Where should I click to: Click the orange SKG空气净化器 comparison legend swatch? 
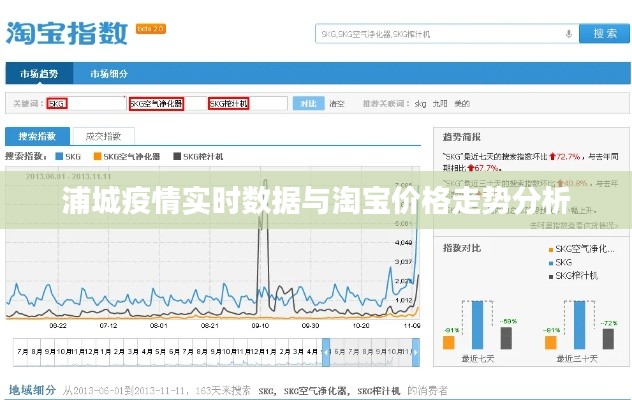coord(550,249)
